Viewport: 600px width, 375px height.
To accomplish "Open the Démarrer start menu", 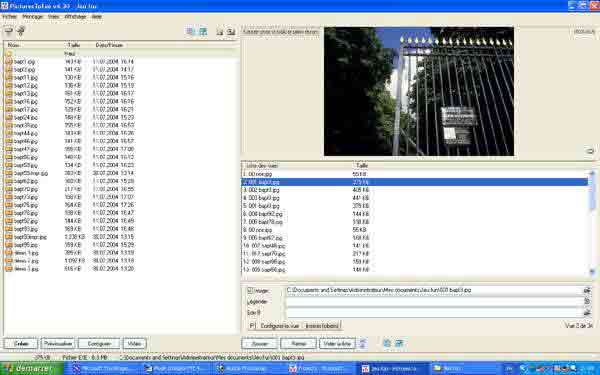I will click(31, 368).
